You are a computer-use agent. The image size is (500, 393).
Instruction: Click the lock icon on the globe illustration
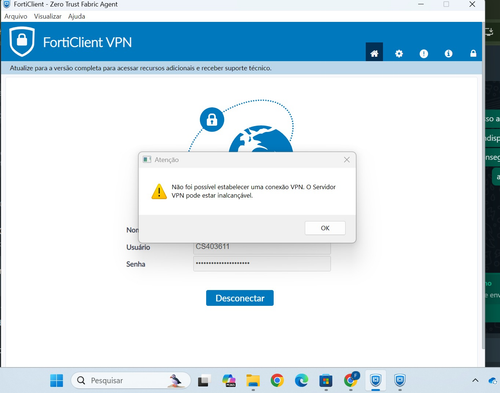[x=212, y=119]
